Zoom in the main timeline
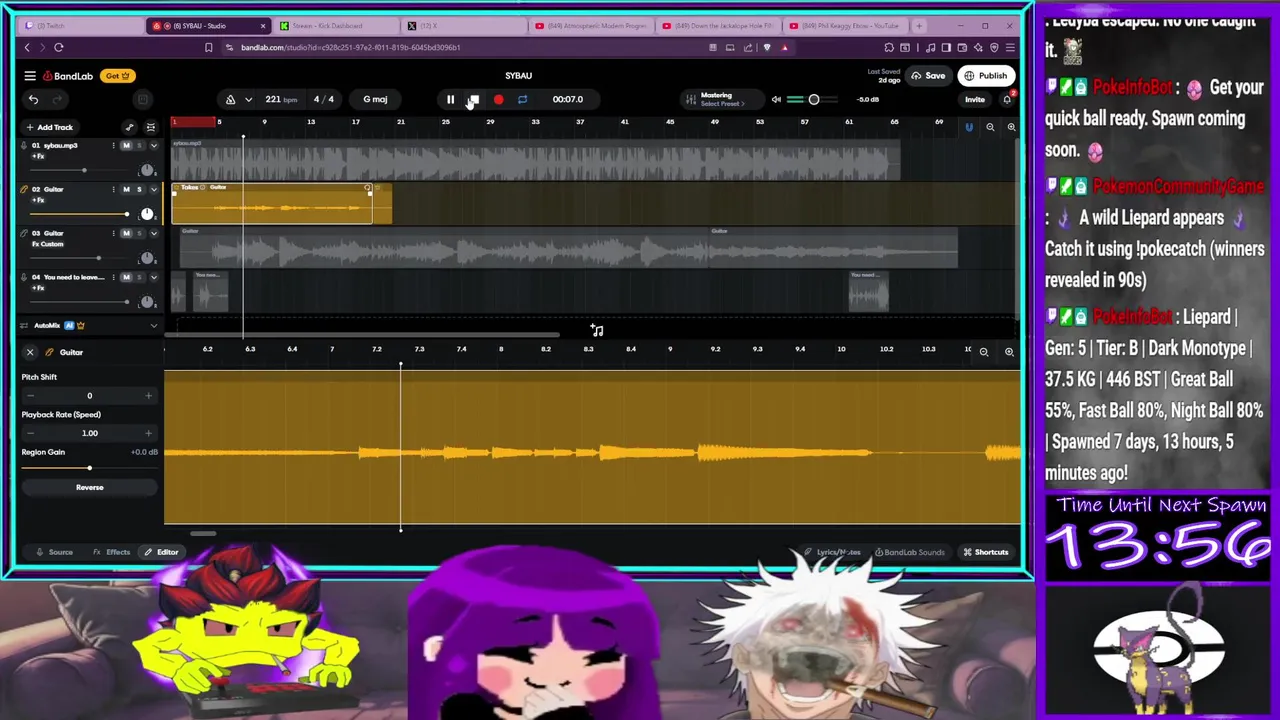 (1011, 127)
